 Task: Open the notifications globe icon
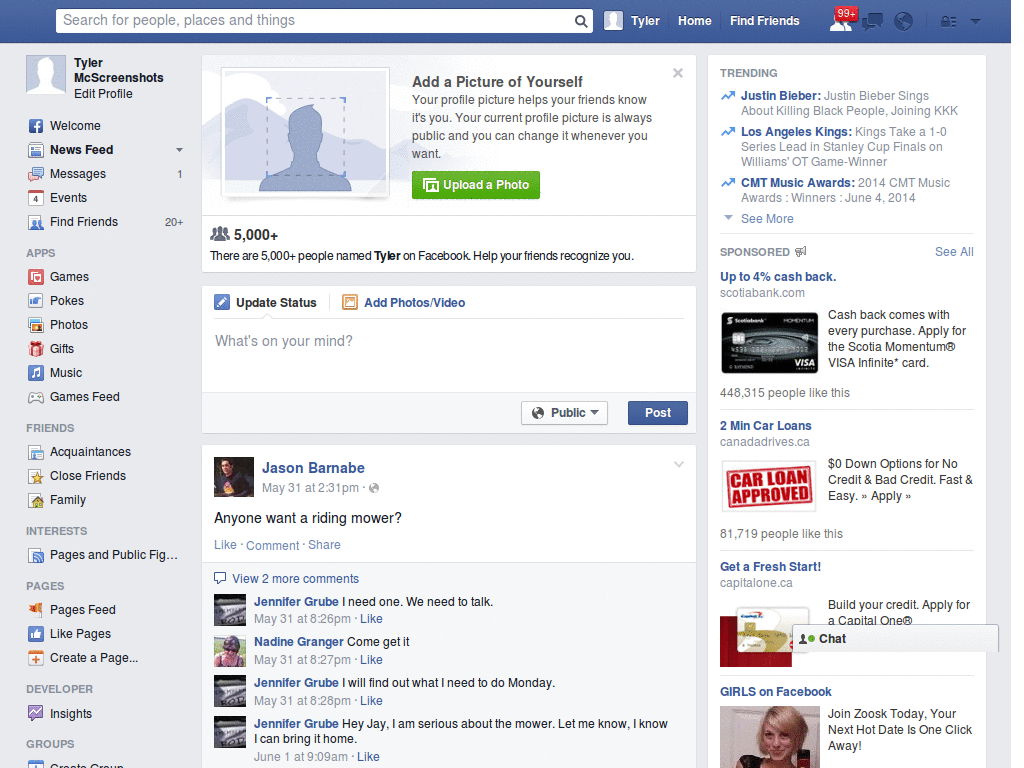(903, 22)
